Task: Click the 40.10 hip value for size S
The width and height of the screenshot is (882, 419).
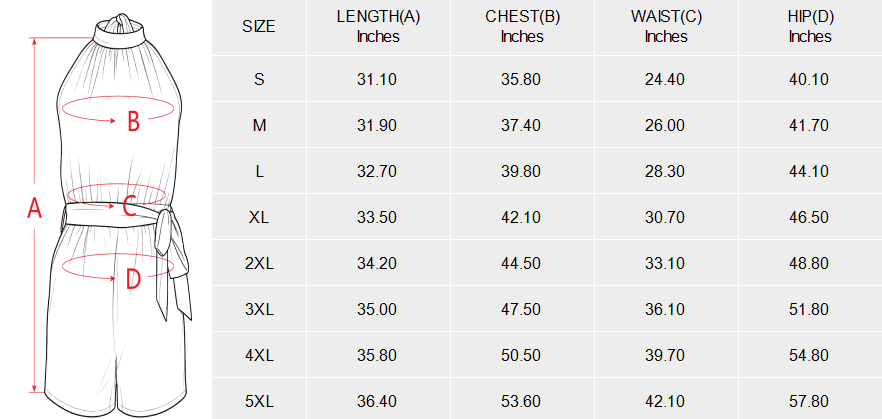Action: point(809,80)
